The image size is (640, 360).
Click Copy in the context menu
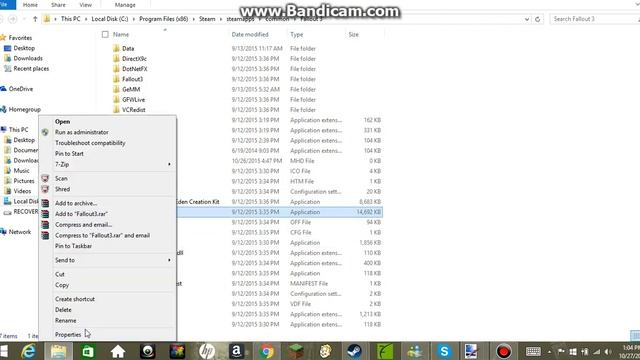tap(62, 285)
